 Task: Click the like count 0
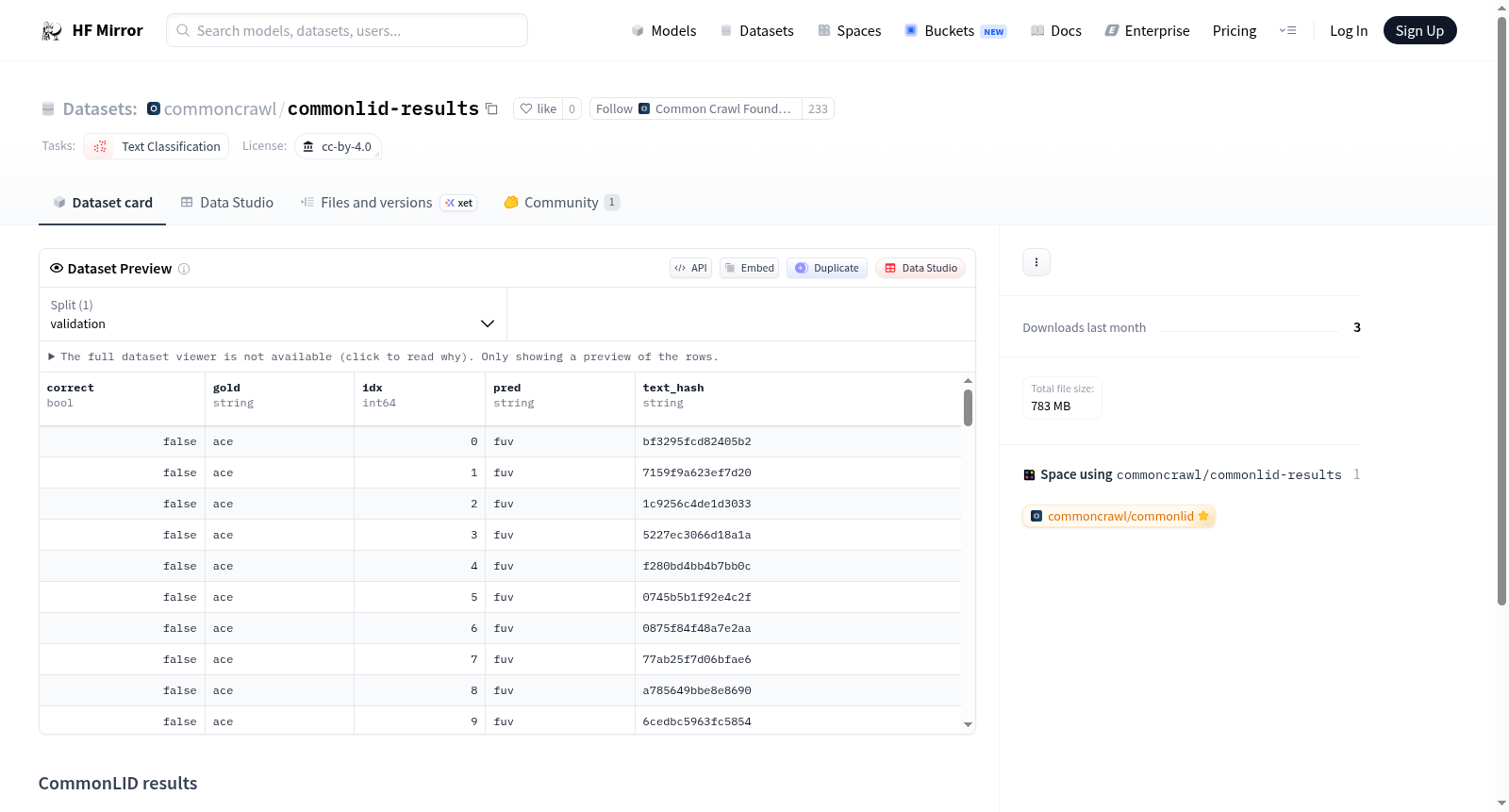click(572, 108)
